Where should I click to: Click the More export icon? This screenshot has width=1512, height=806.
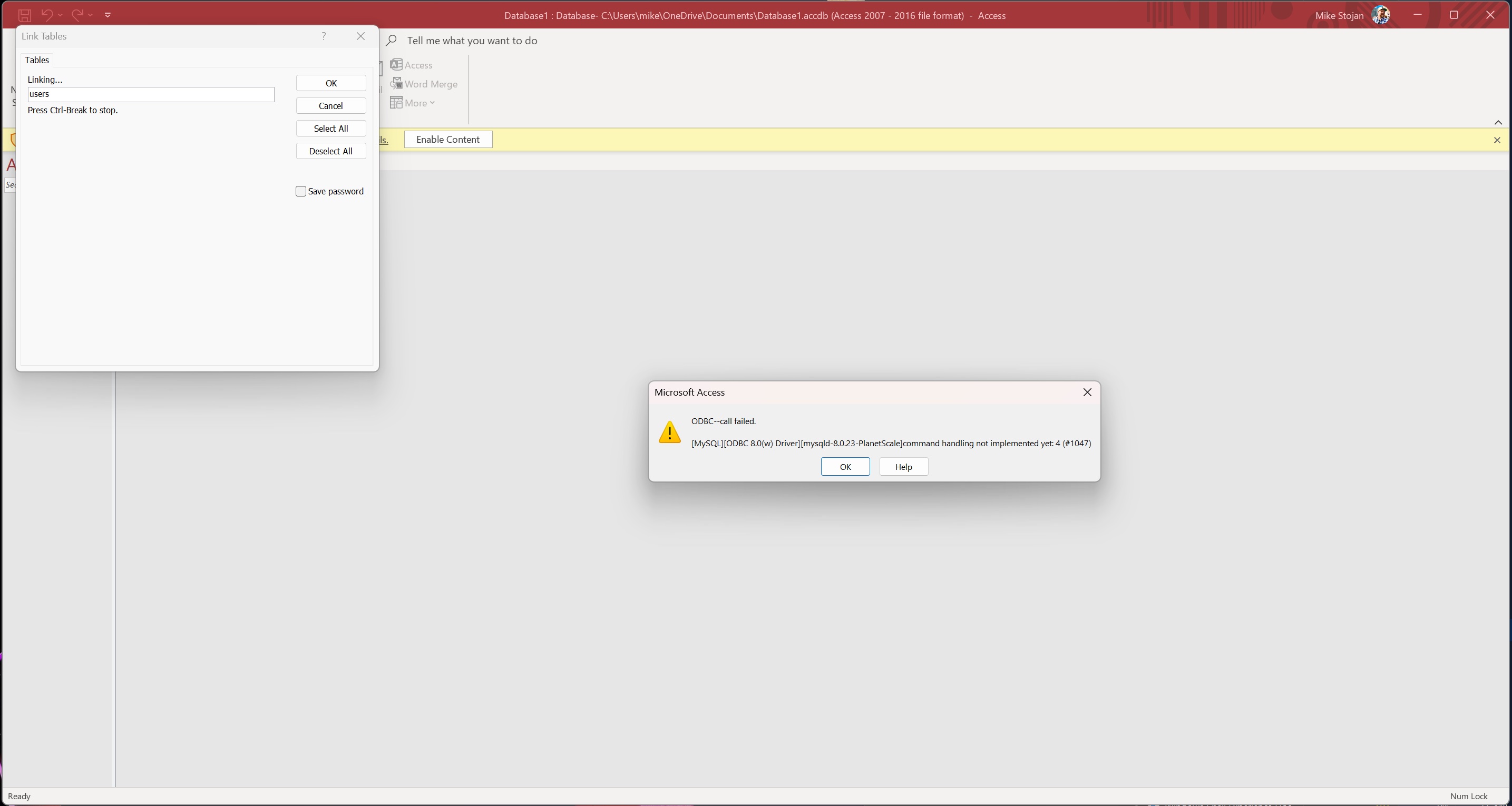(397, 103)
